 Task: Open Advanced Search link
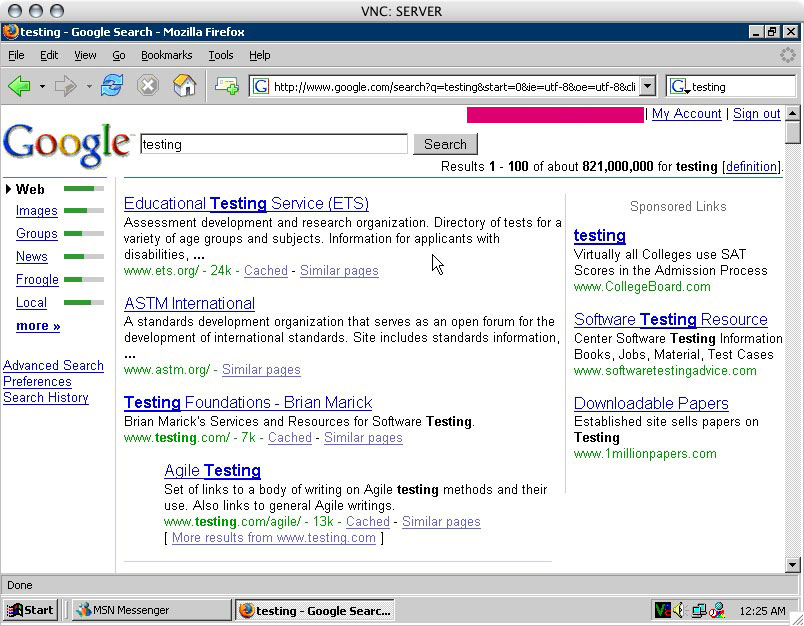53,366
